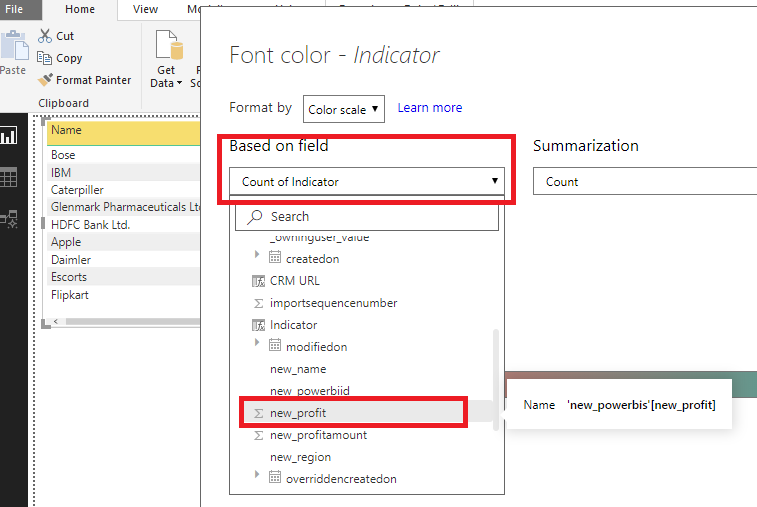The width and height of the screenshot is (757, 507).
Task: Open Model relationships view icon
Action: (9, 219)
